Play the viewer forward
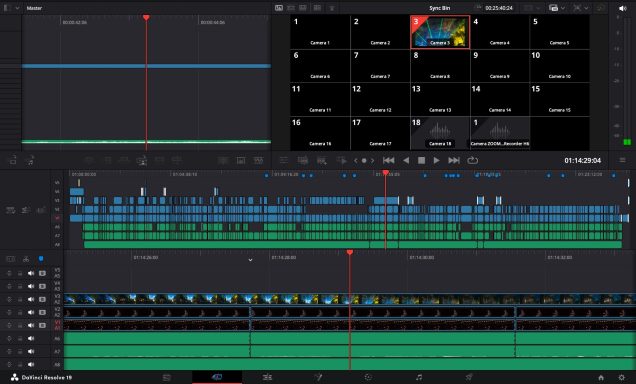 coord(436,161)
